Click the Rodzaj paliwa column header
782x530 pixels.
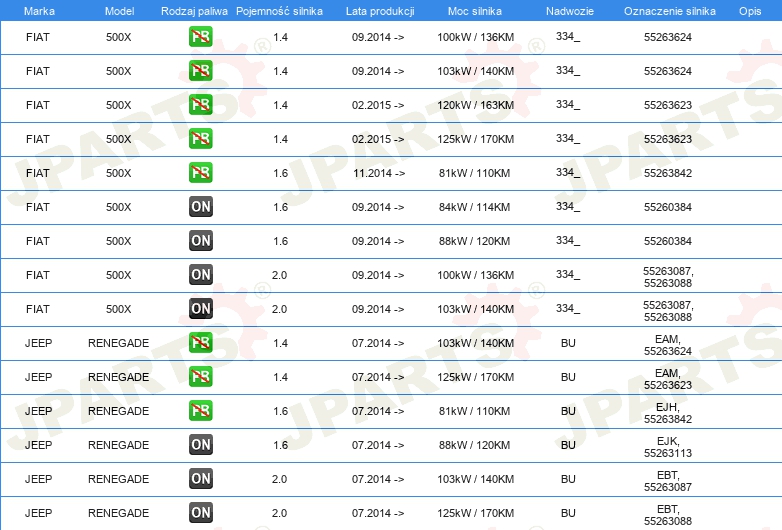[x=194, y=11]
